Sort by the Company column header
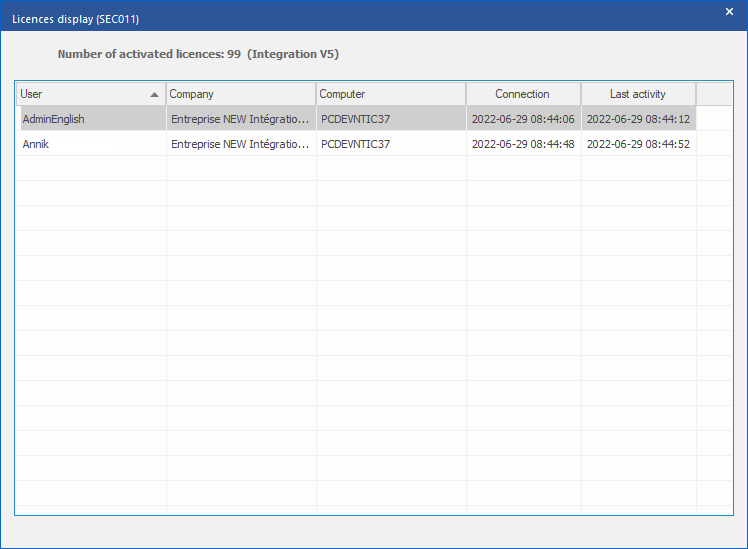The height and width of the screenshot is (549, 748). [x=240, y=94]
